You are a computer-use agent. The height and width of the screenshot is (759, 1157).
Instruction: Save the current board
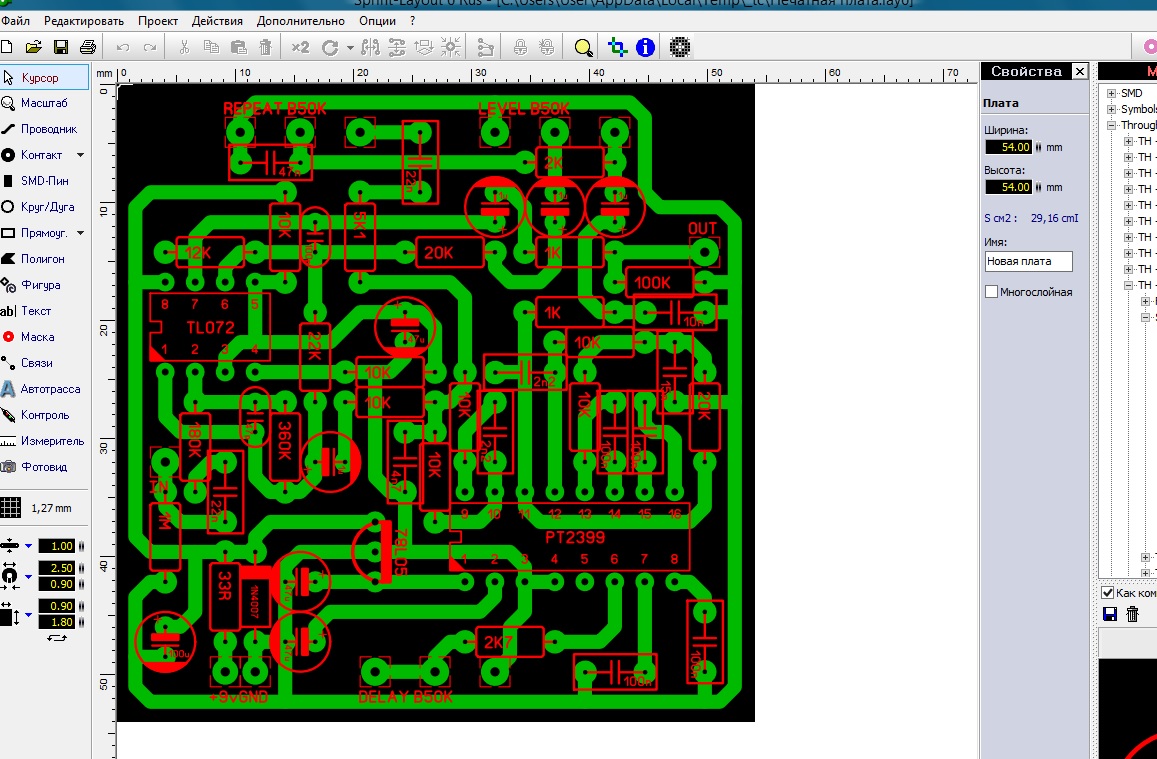coord(61,47)
